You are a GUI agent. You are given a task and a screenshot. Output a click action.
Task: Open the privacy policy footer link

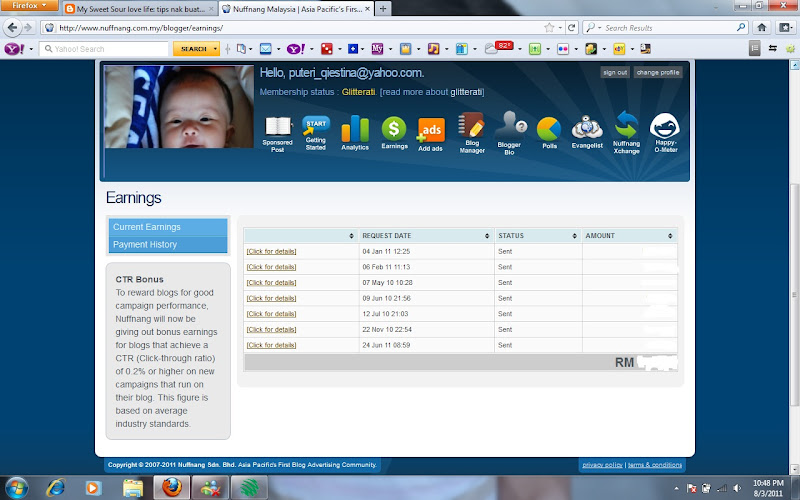click(602, 465)
